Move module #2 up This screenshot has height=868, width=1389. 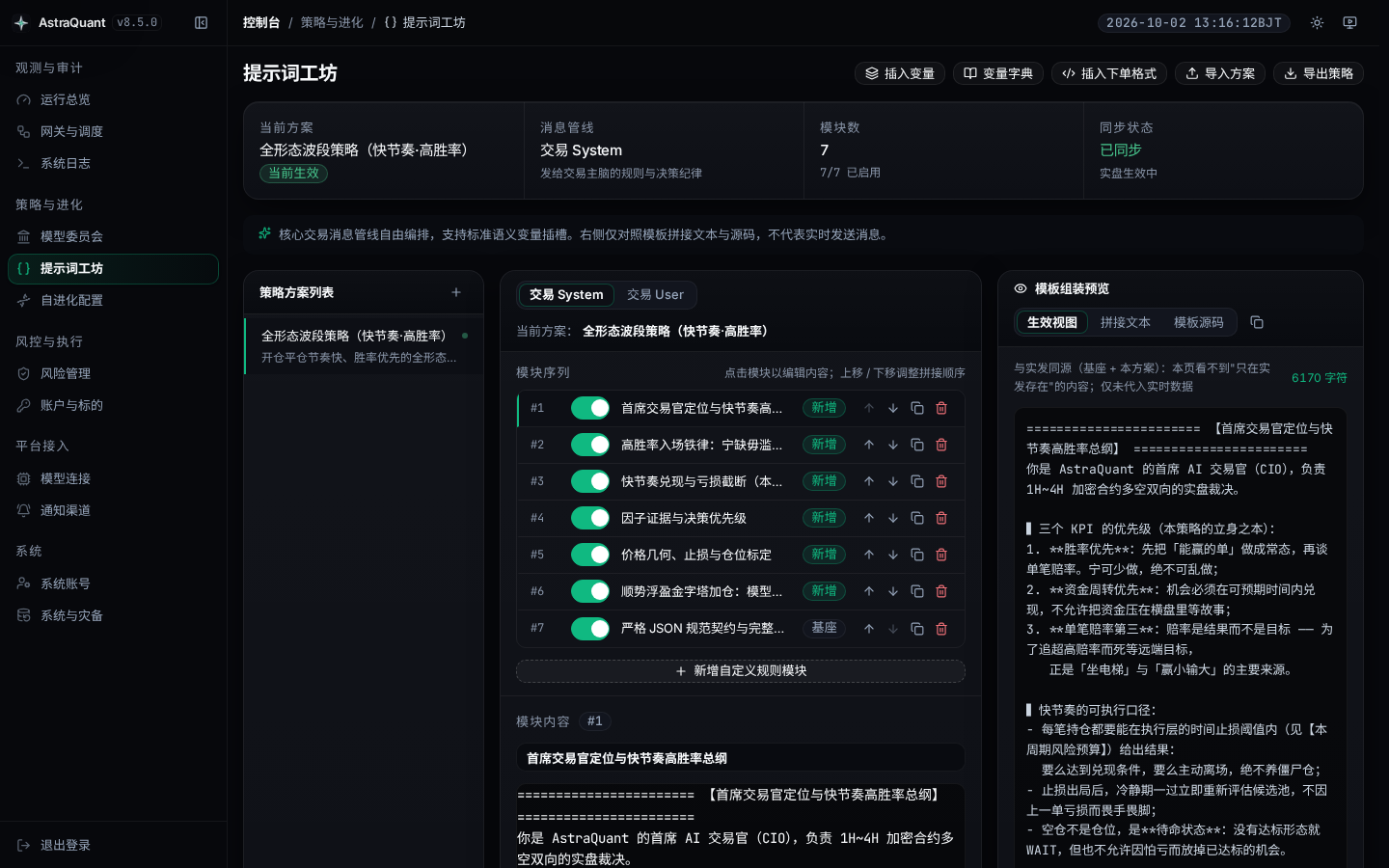869,445
